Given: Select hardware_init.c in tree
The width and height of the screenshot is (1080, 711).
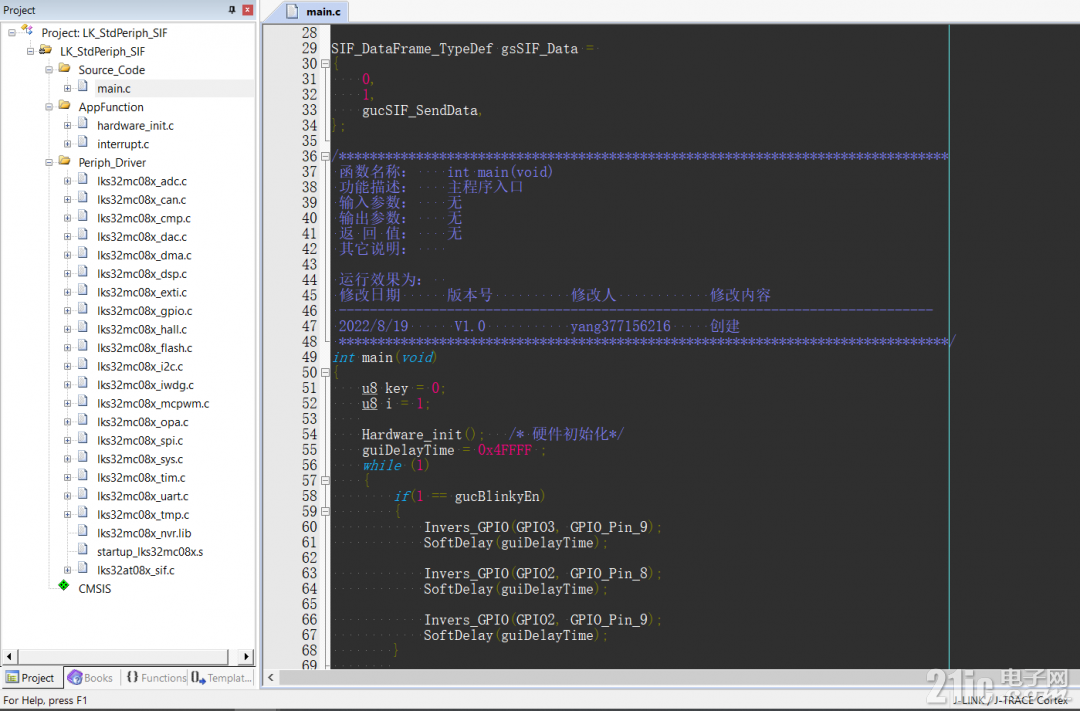Looking at the screenshot, I should pyautogui.click(x=135, y=125).
